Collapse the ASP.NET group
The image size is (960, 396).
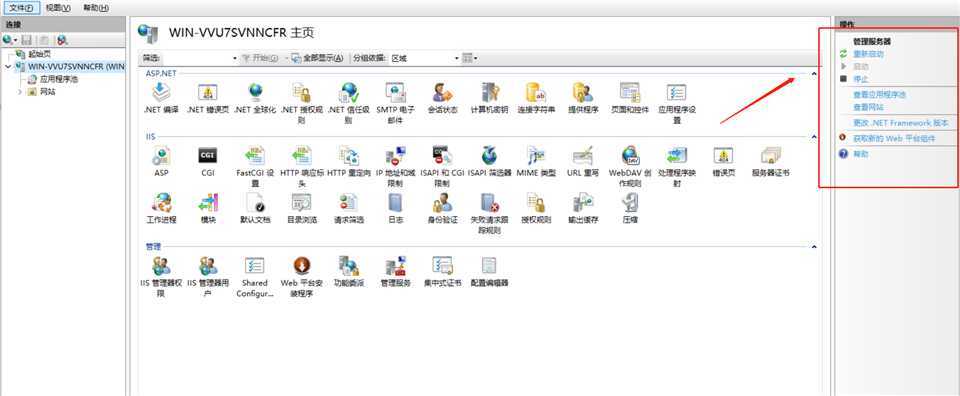click(x=814, y=73)
